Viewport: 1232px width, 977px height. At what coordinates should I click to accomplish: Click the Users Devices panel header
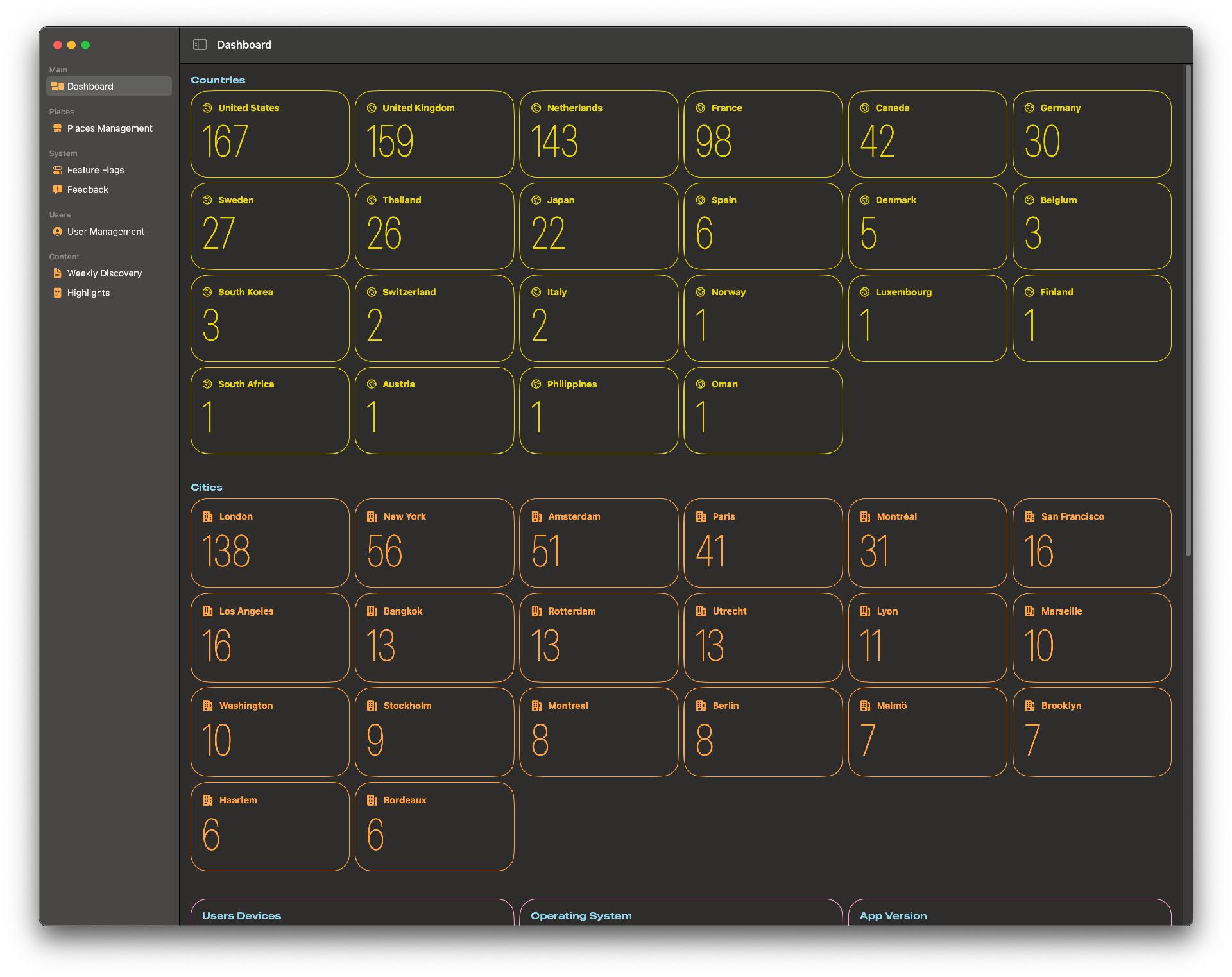[241, 916]
